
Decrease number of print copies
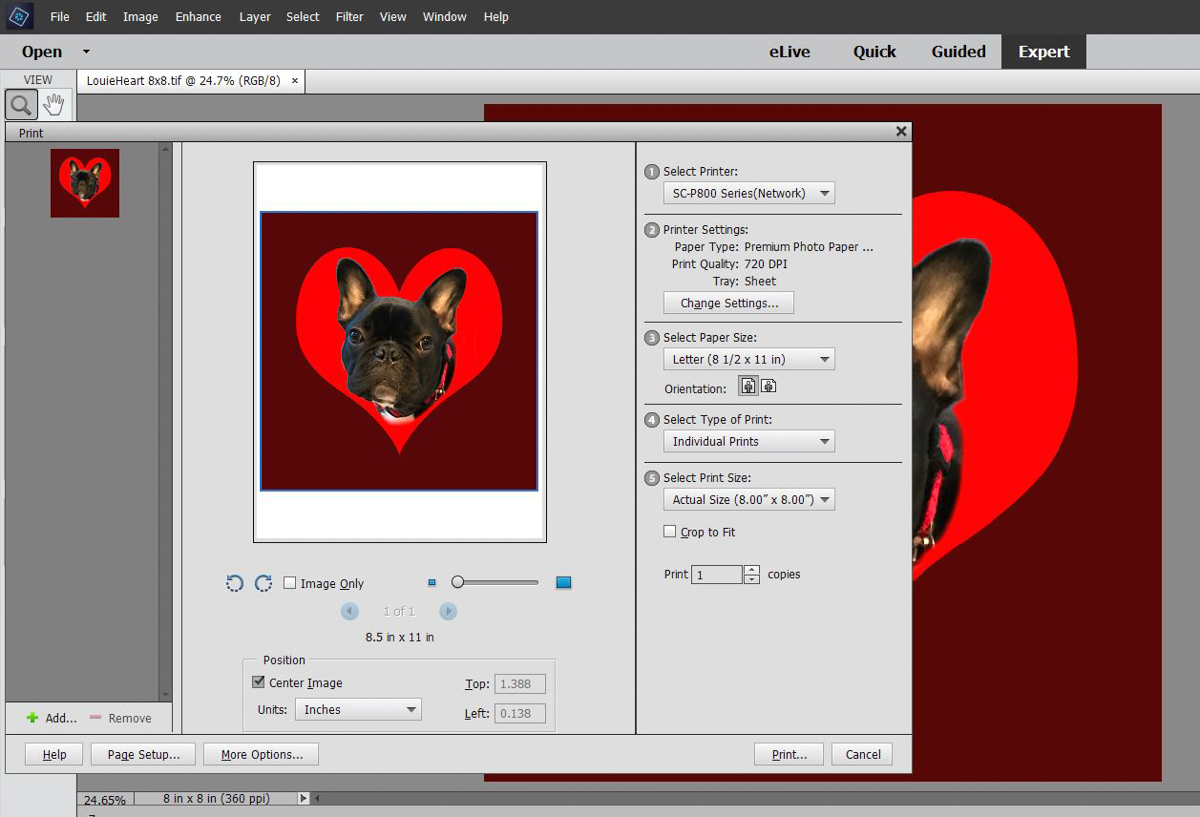pos(752,579)
